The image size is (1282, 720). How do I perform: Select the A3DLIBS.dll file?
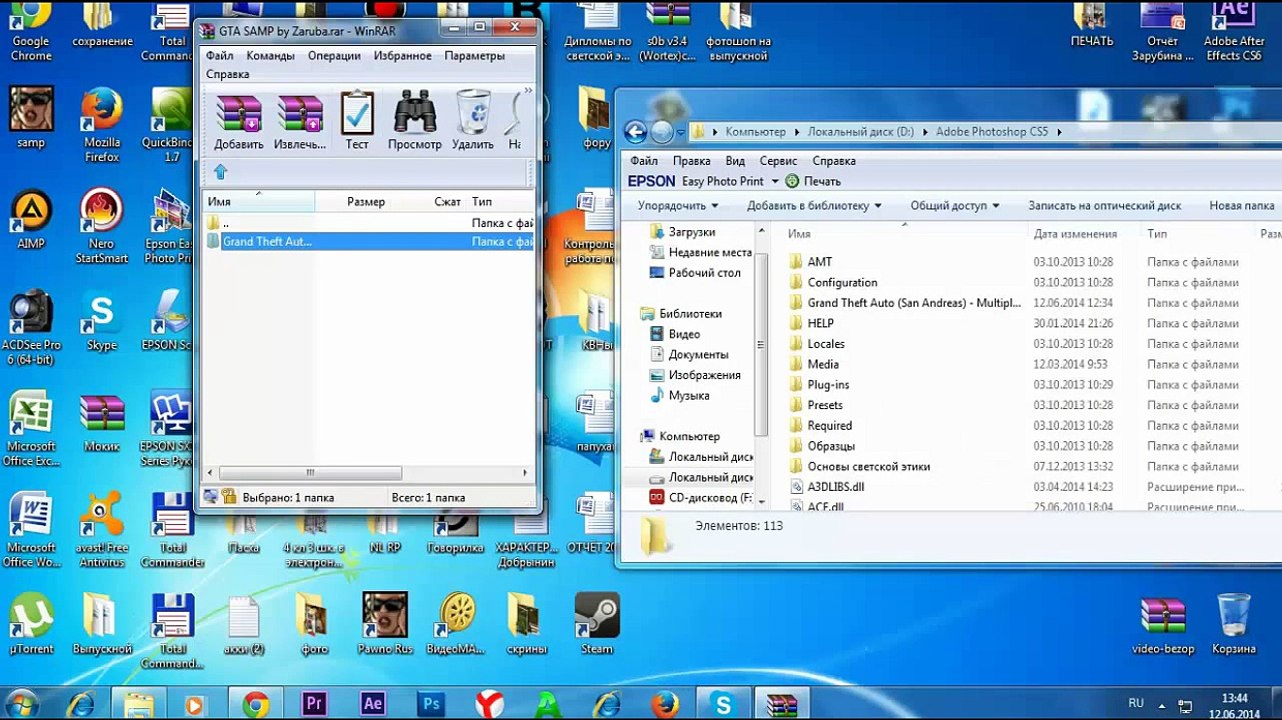[834, 487]
